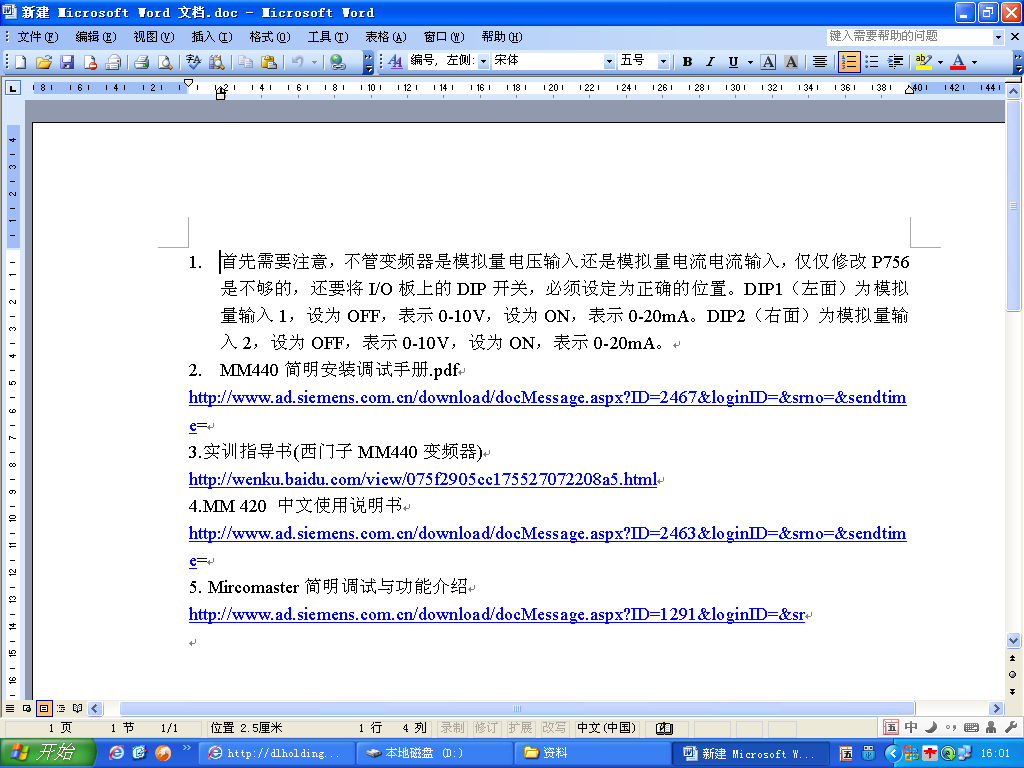The height and width of the screenshot is (768, 1024).
Task: Click the horizontal scrollbar thumb
Action: [x=517, y=709]
